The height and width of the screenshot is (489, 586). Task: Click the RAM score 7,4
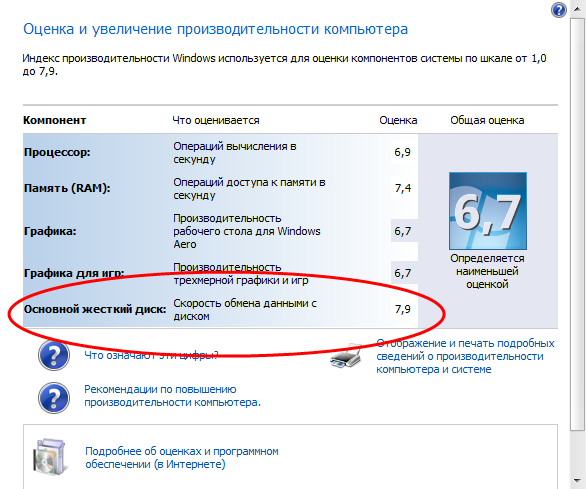[x=403, y=188]
